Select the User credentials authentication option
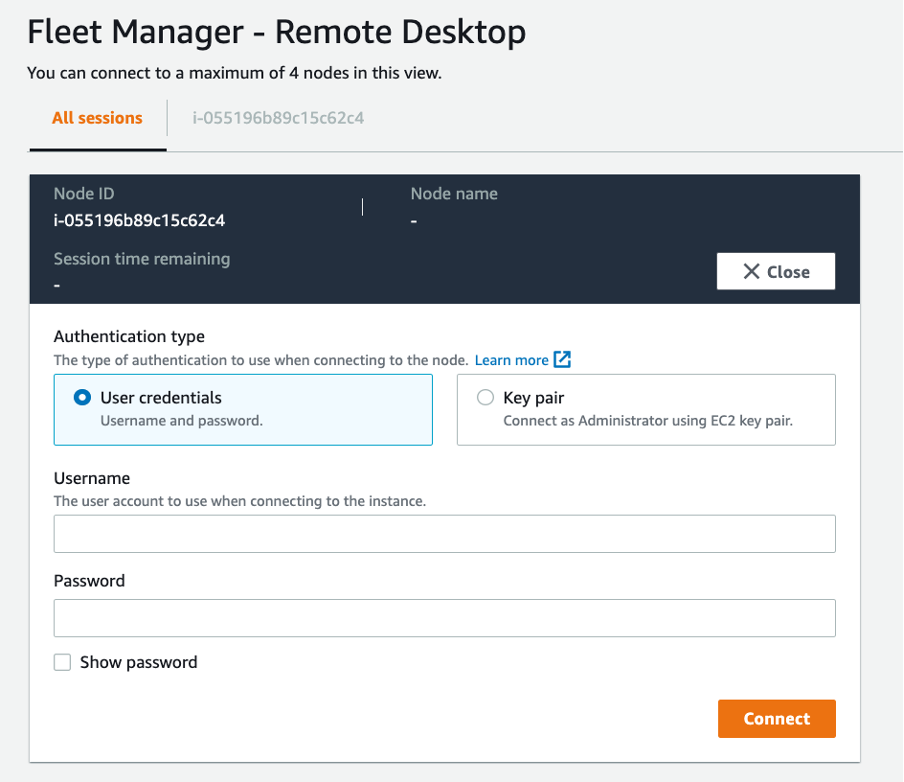The width and height of the screenshot is (904, 782). [243, 409]
